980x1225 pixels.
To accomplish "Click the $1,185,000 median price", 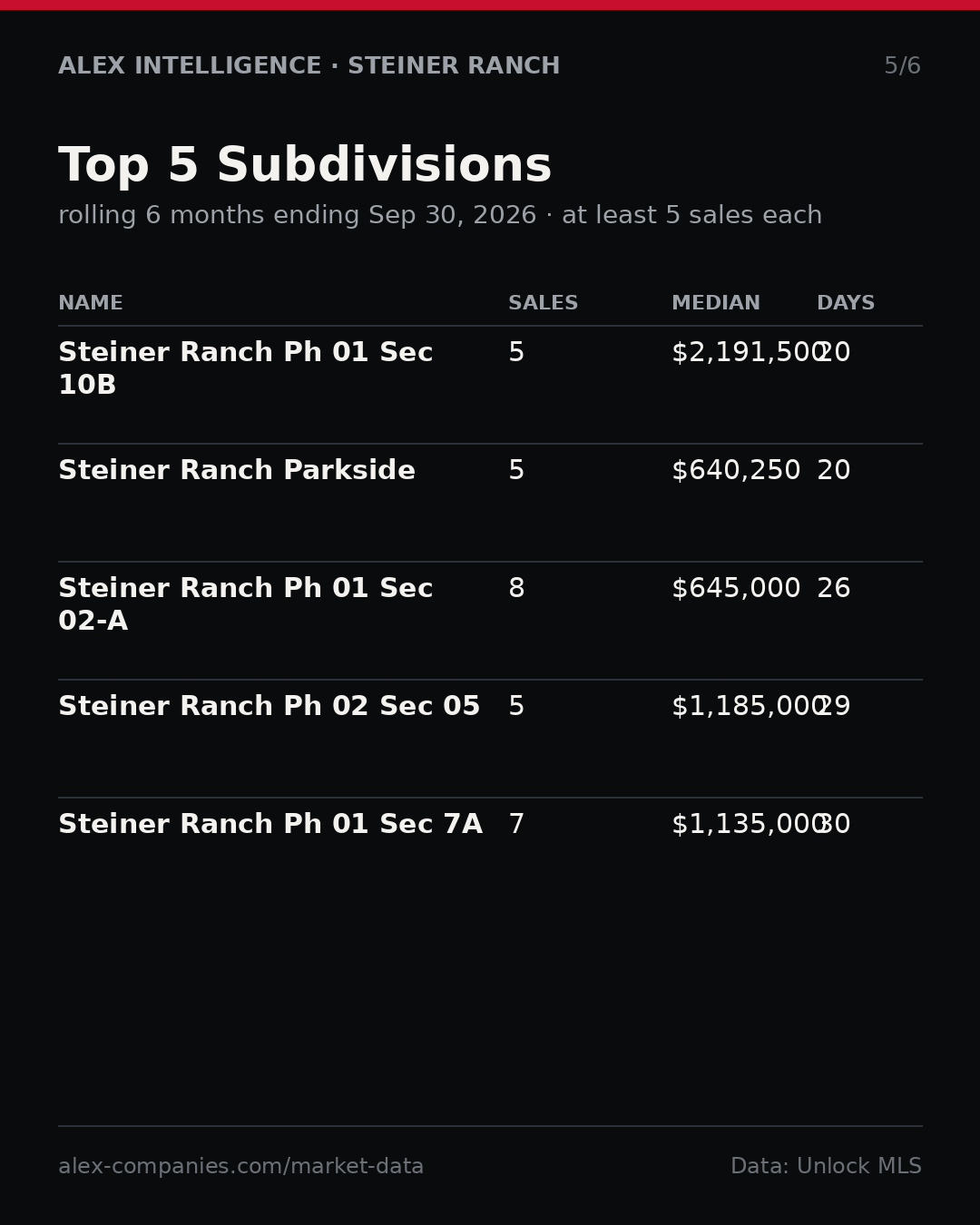I will click(750, 708).
